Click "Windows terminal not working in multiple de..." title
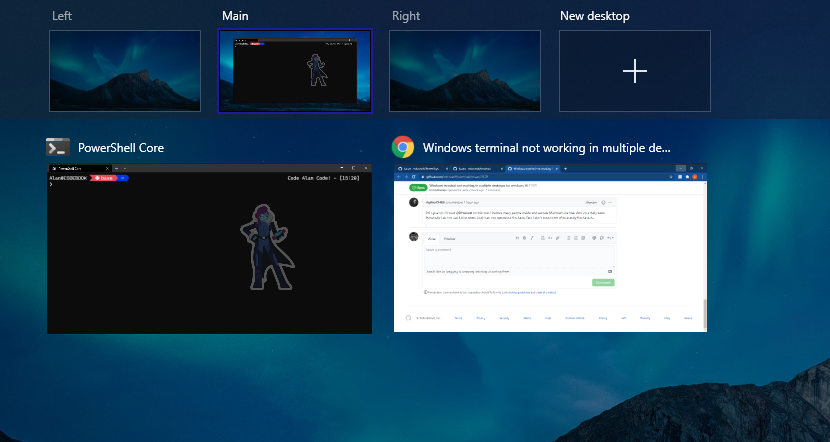 [x=547, y=148]
